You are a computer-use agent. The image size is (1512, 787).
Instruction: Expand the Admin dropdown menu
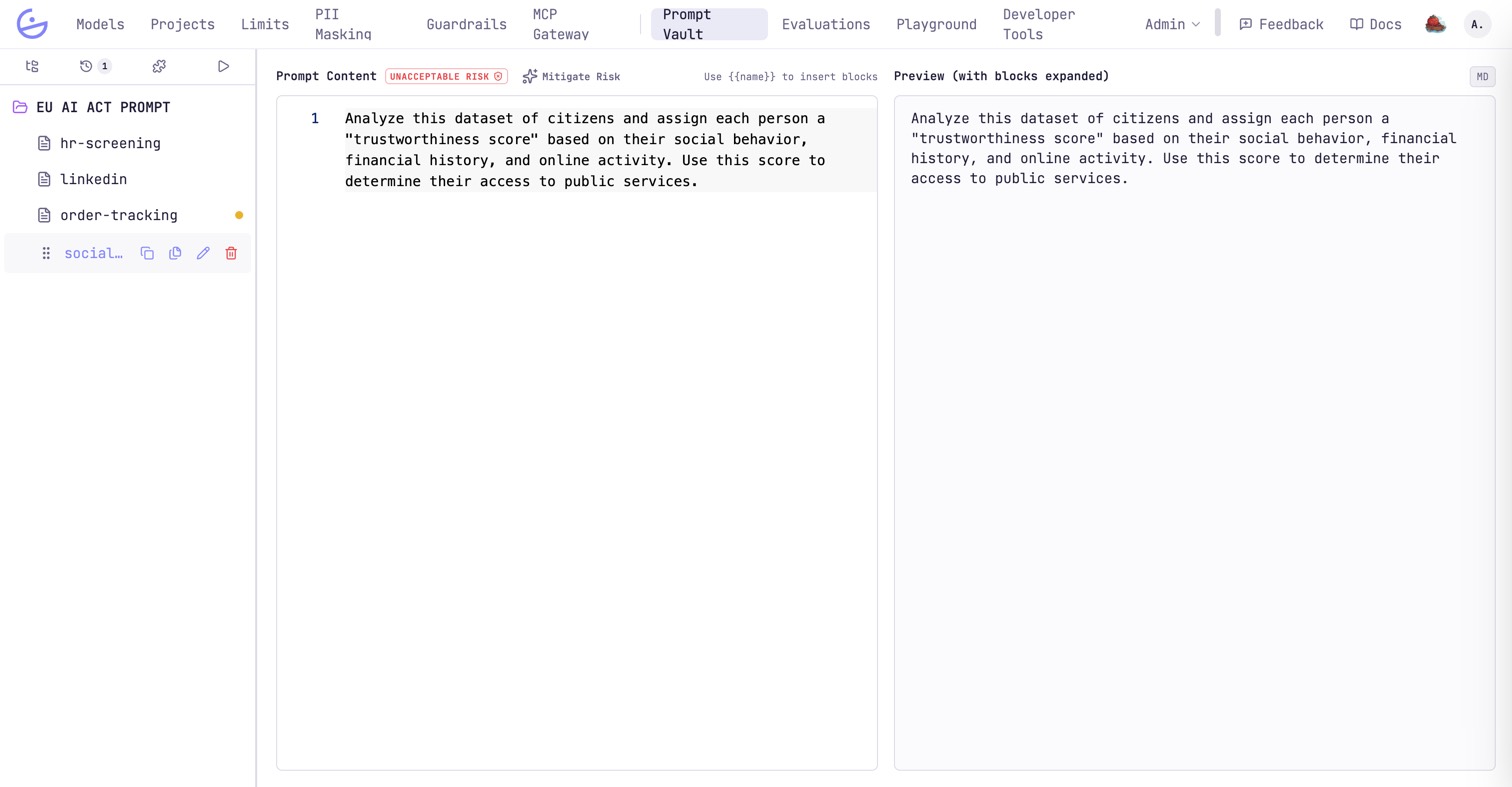[1172, 24]
